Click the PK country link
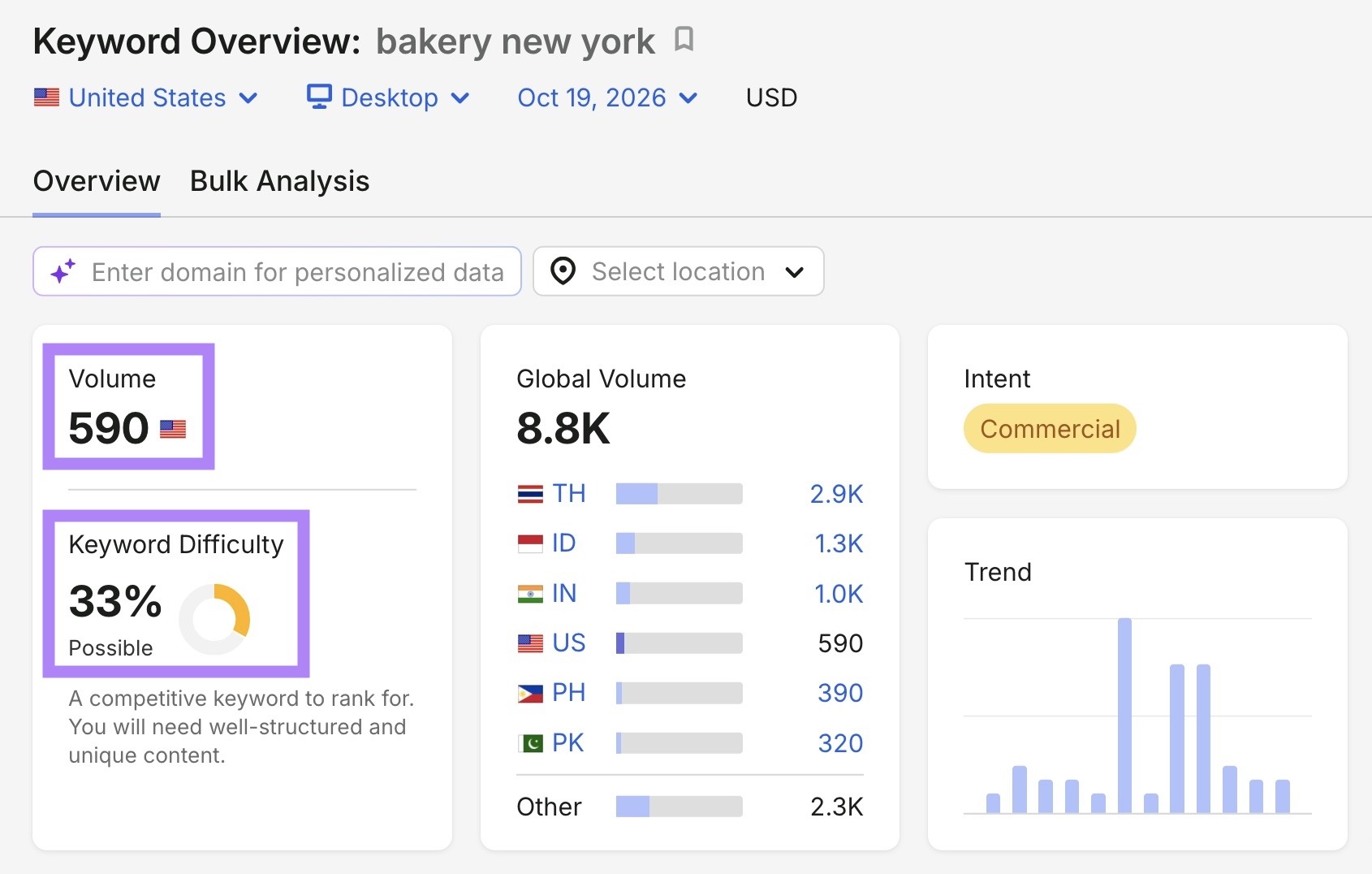Viewport: 1372px width, 874px height. click(x=568, y=743)
